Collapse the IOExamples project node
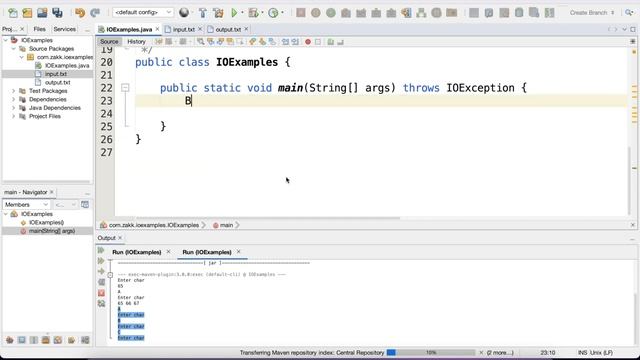Screen dimensions: 640x360 tap(6, 40)
